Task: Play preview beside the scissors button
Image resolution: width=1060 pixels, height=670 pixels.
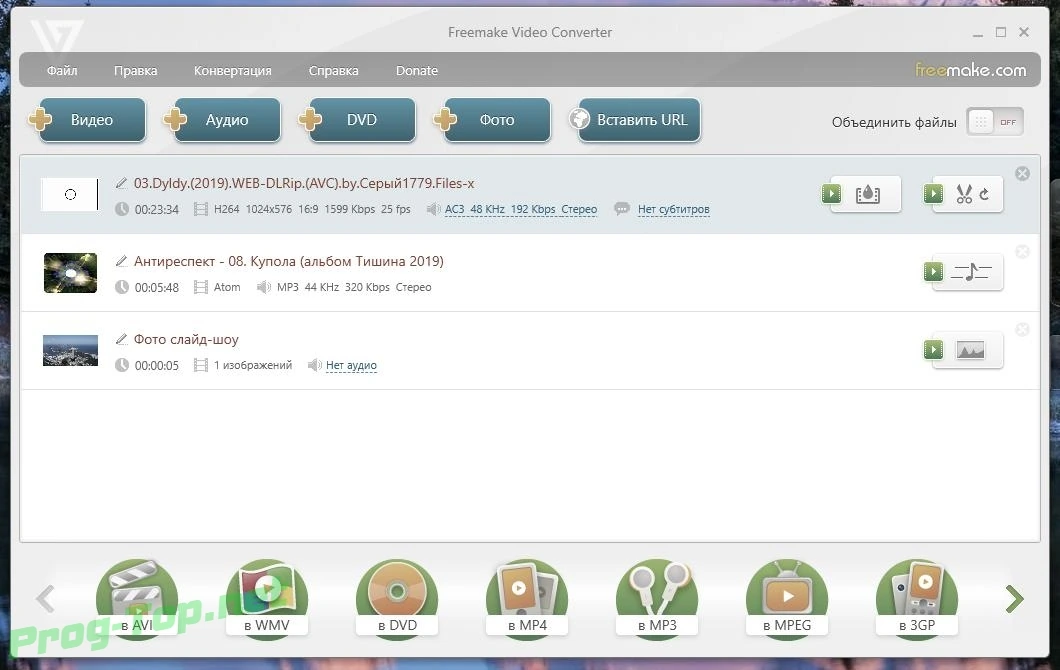Action: [x=934, y=194]
